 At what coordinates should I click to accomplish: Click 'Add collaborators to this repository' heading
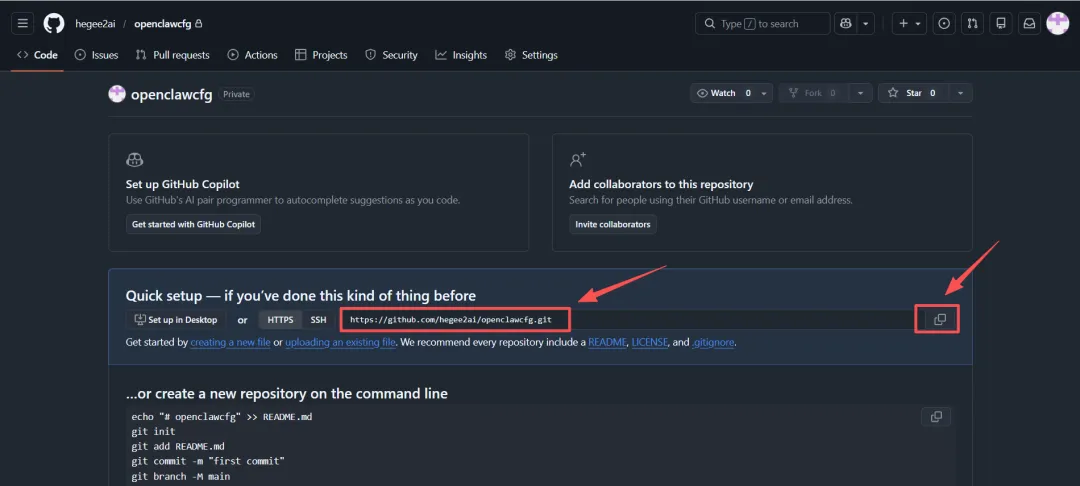pos(661,184)
